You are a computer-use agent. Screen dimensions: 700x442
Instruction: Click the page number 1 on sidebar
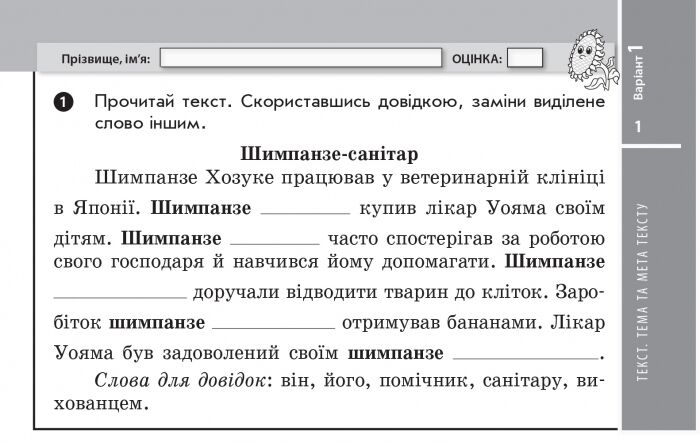[639, 126]
